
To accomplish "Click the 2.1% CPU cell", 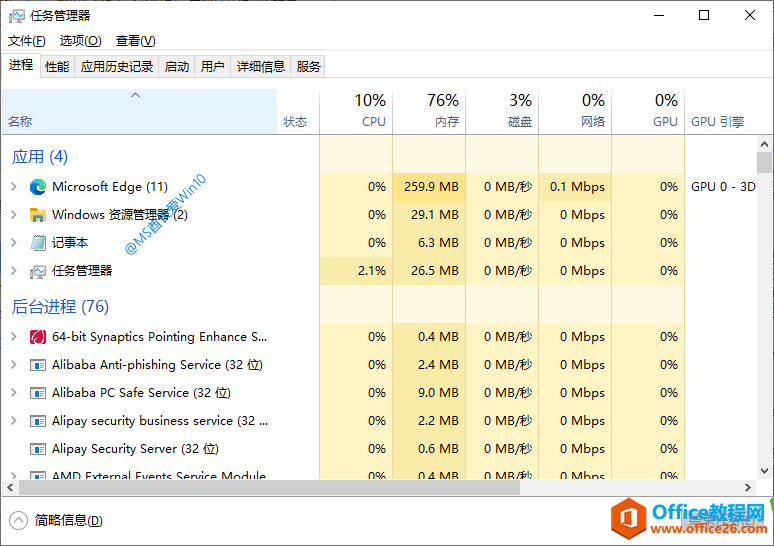I will (356, 271).
